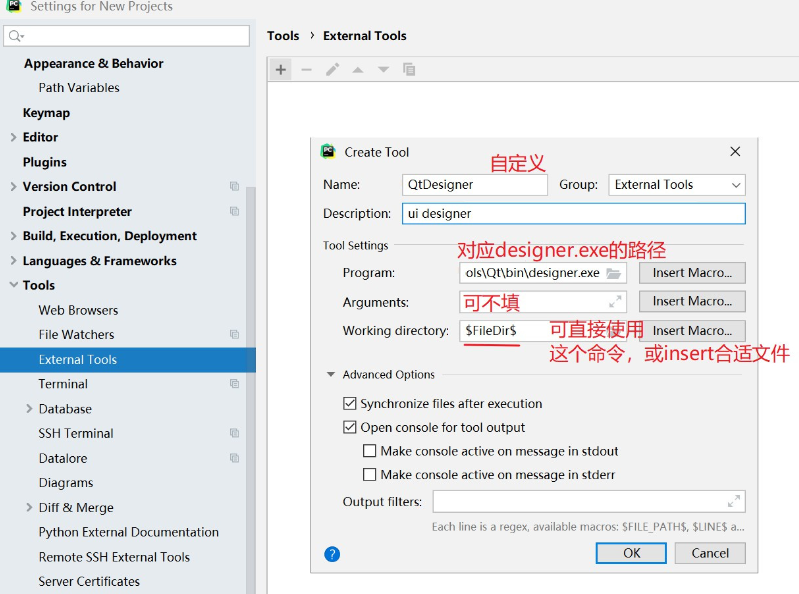The height and width of the screenshot is (594, 799).
Task: Expand the Version Control node
Action: point(13,186)
